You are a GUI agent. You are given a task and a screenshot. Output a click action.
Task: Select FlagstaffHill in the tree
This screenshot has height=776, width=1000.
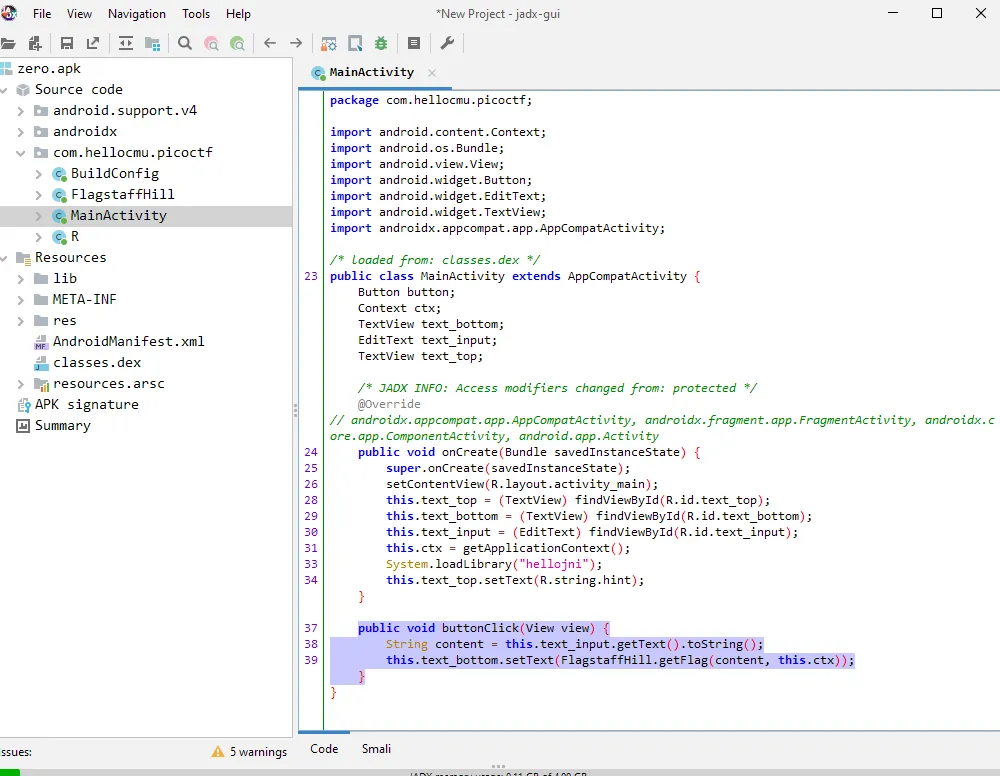pyautogui.click(x=122, y=194)
